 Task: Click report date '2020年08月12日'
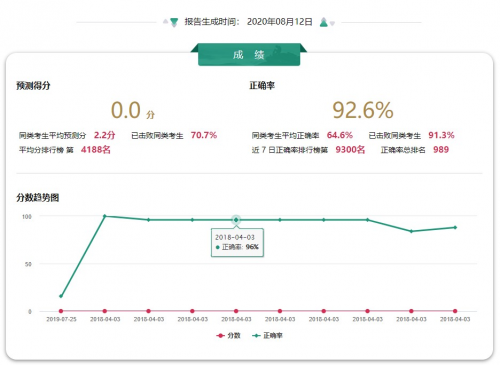[280, 22]
